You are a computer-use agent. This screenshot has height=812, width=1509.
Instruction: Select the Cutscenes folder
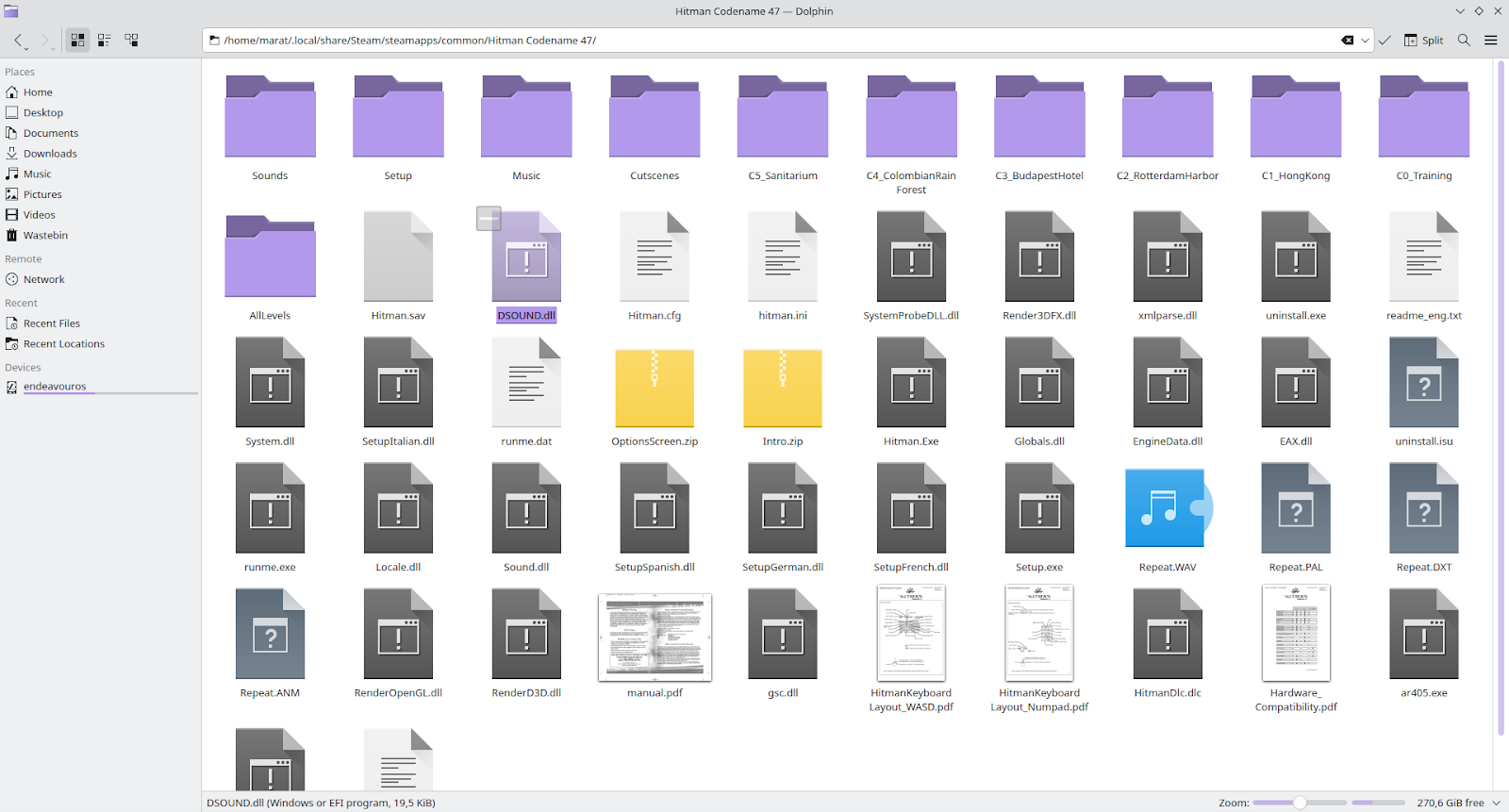[x=655, y=117]
